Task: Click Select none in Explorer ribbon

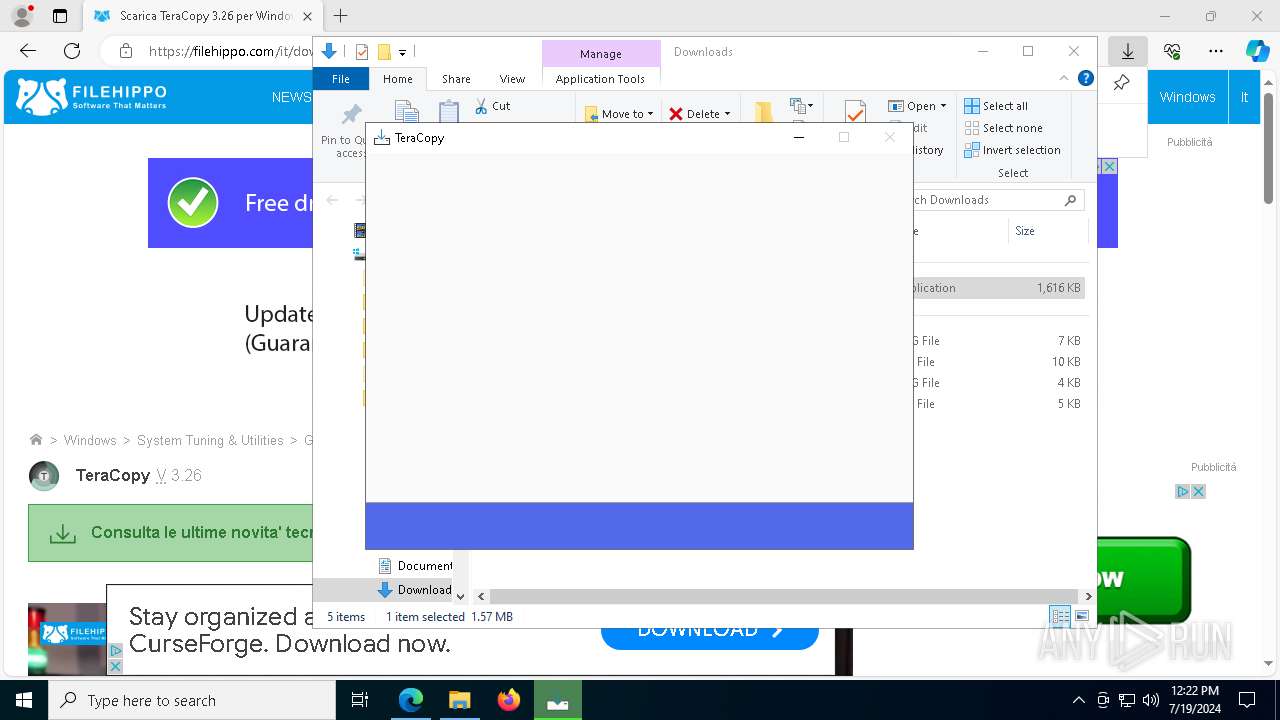Action: (1003, 128)
